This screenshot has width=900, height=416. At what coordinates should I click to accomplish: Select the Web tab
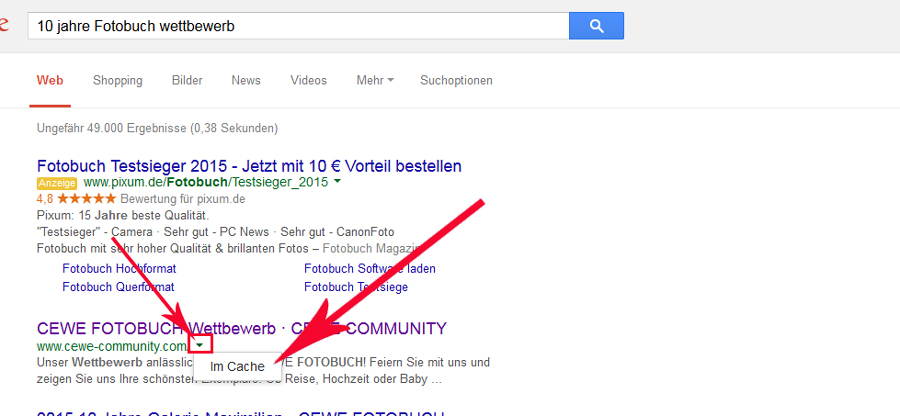tap(50, 80)
